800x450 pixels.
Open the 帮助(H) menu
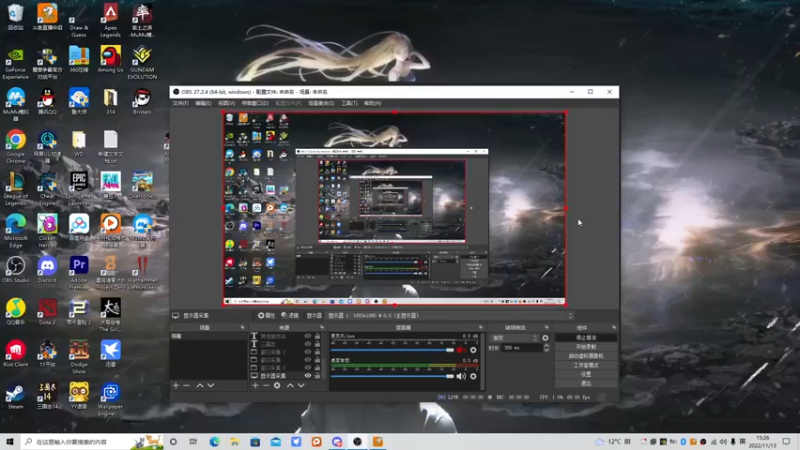pos(372,103)
